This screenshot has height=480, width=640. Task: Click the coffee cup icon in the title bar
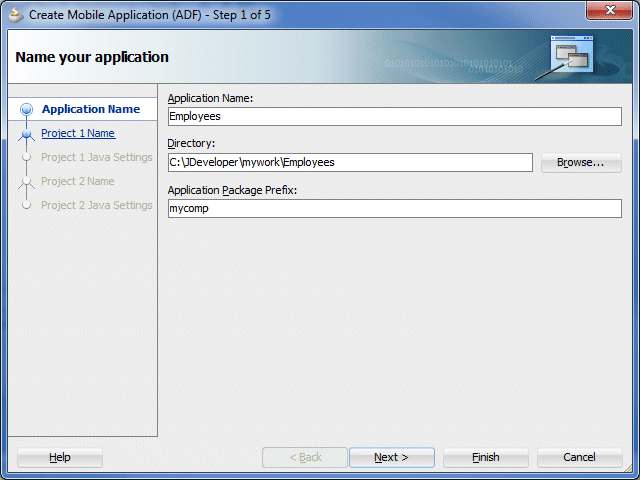[16, 16]
